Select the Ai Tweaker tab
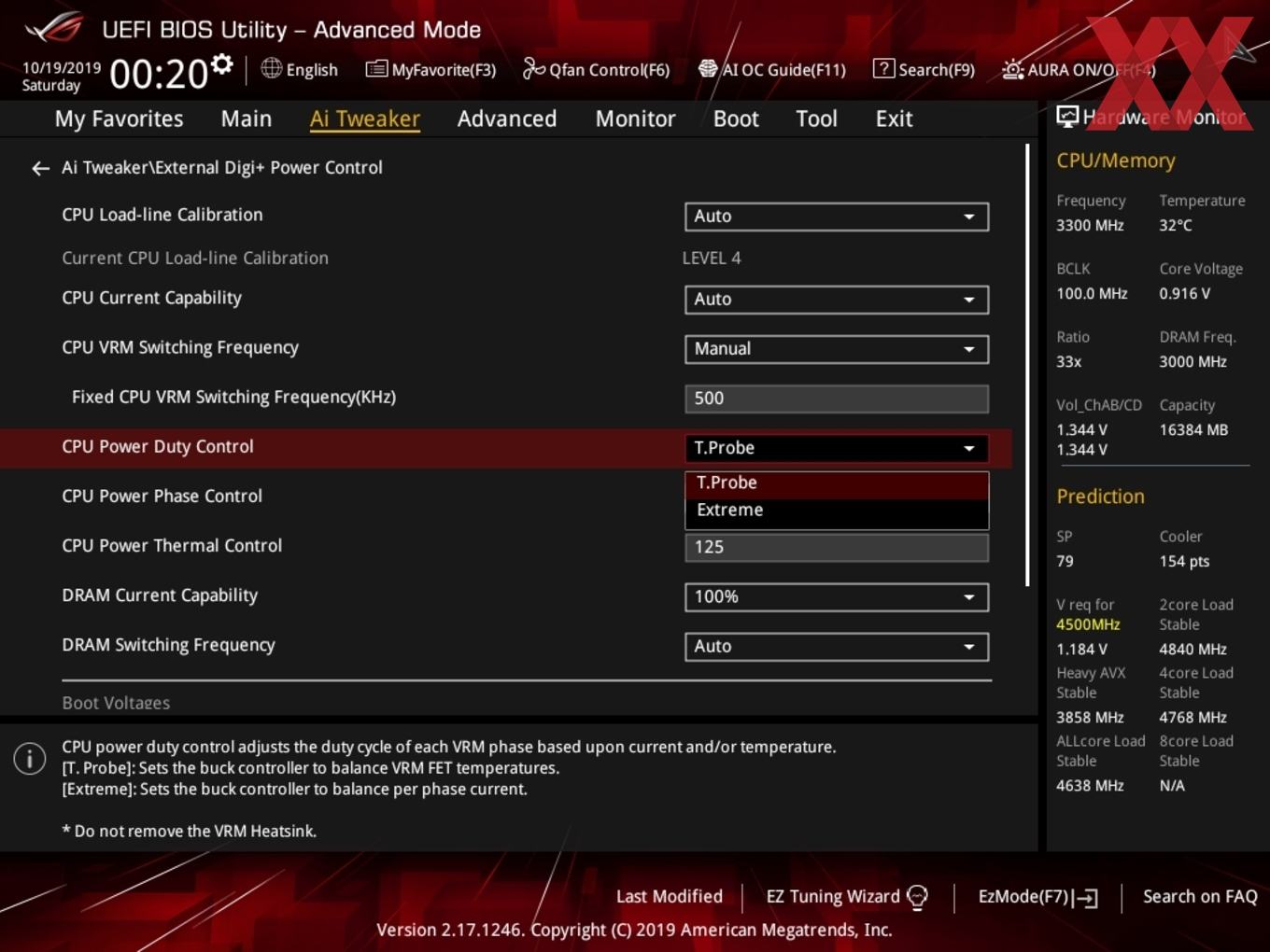The image size is (1270, 952). coord(365,119)
